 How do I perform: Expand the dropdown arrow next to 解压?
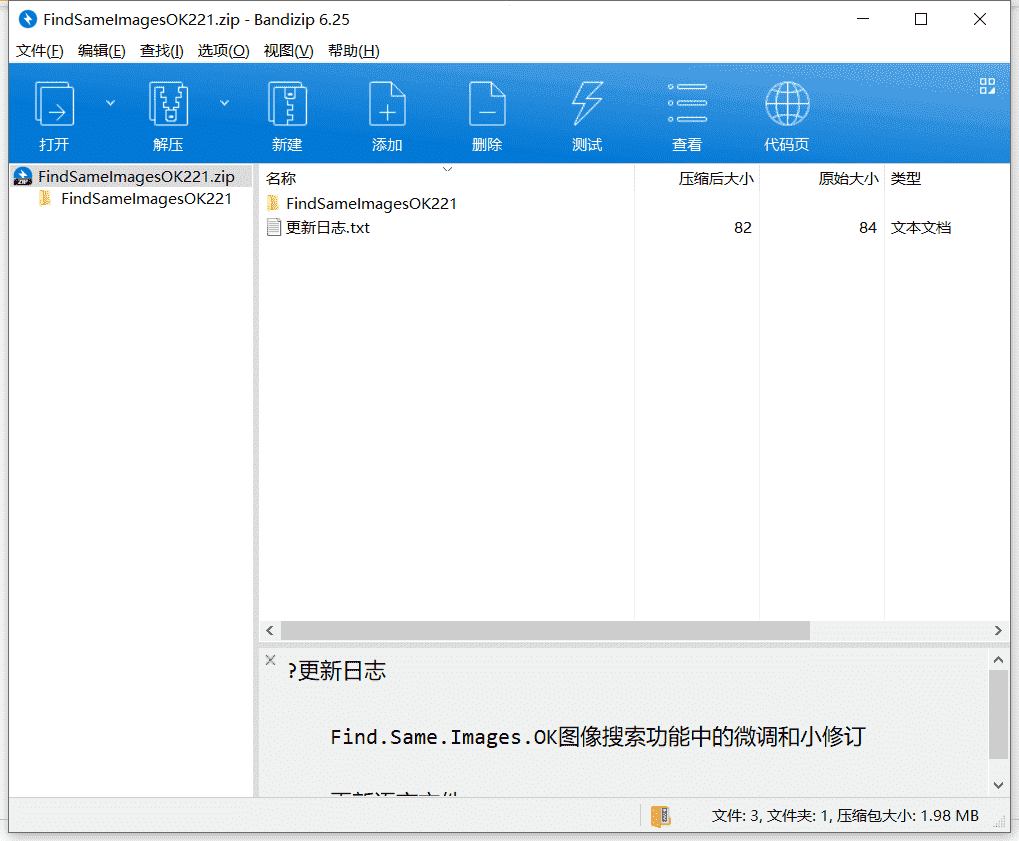224,103
